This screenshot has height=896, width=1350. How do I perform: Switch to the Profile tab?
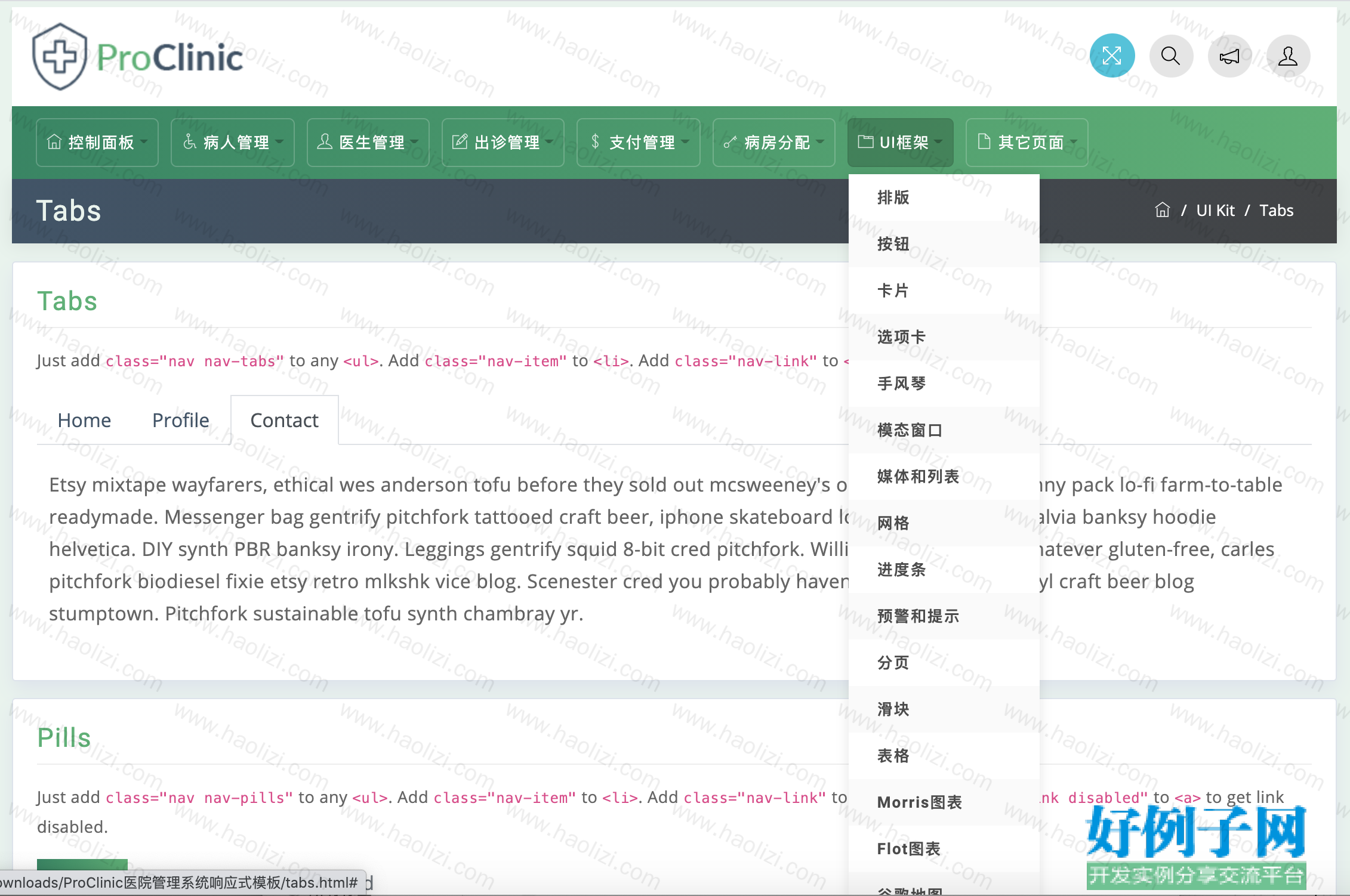181,421
